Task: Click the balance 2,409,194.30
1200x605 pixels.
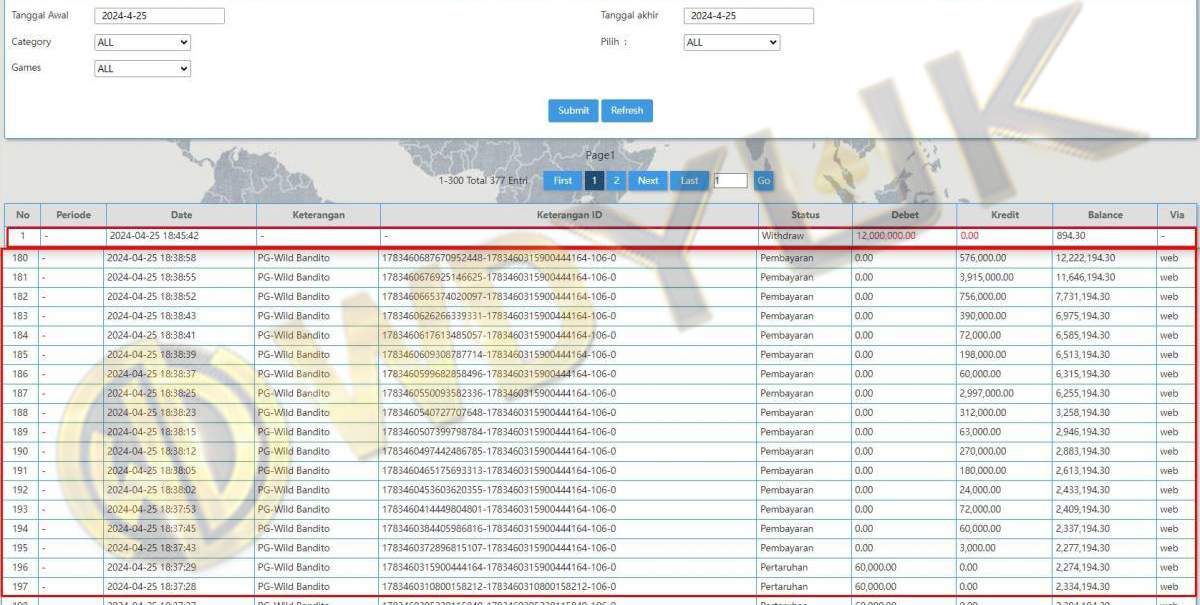Action: click(1083, 510)
